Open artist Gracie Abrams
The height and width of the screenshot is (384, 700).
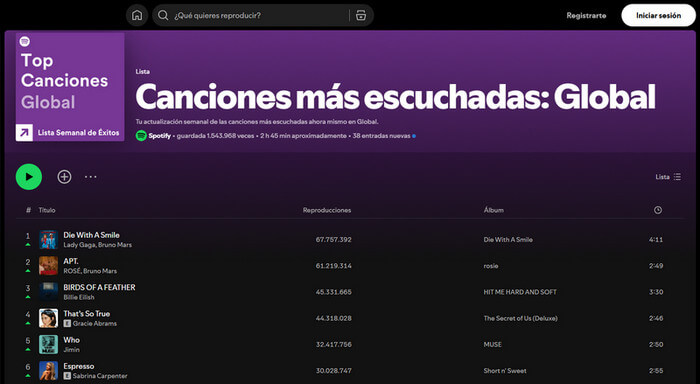(x=95, y=323)
